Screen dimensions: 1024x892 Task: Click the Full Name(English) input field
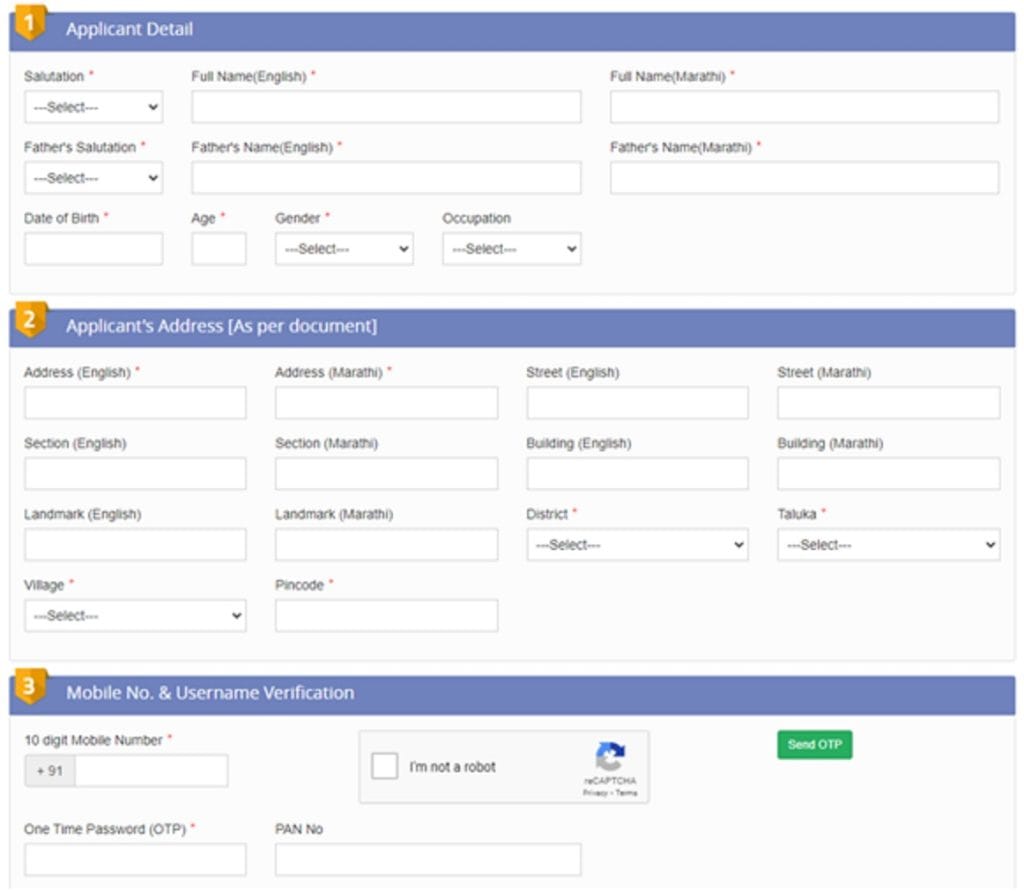pyautogui.click(x=385, y=107)
